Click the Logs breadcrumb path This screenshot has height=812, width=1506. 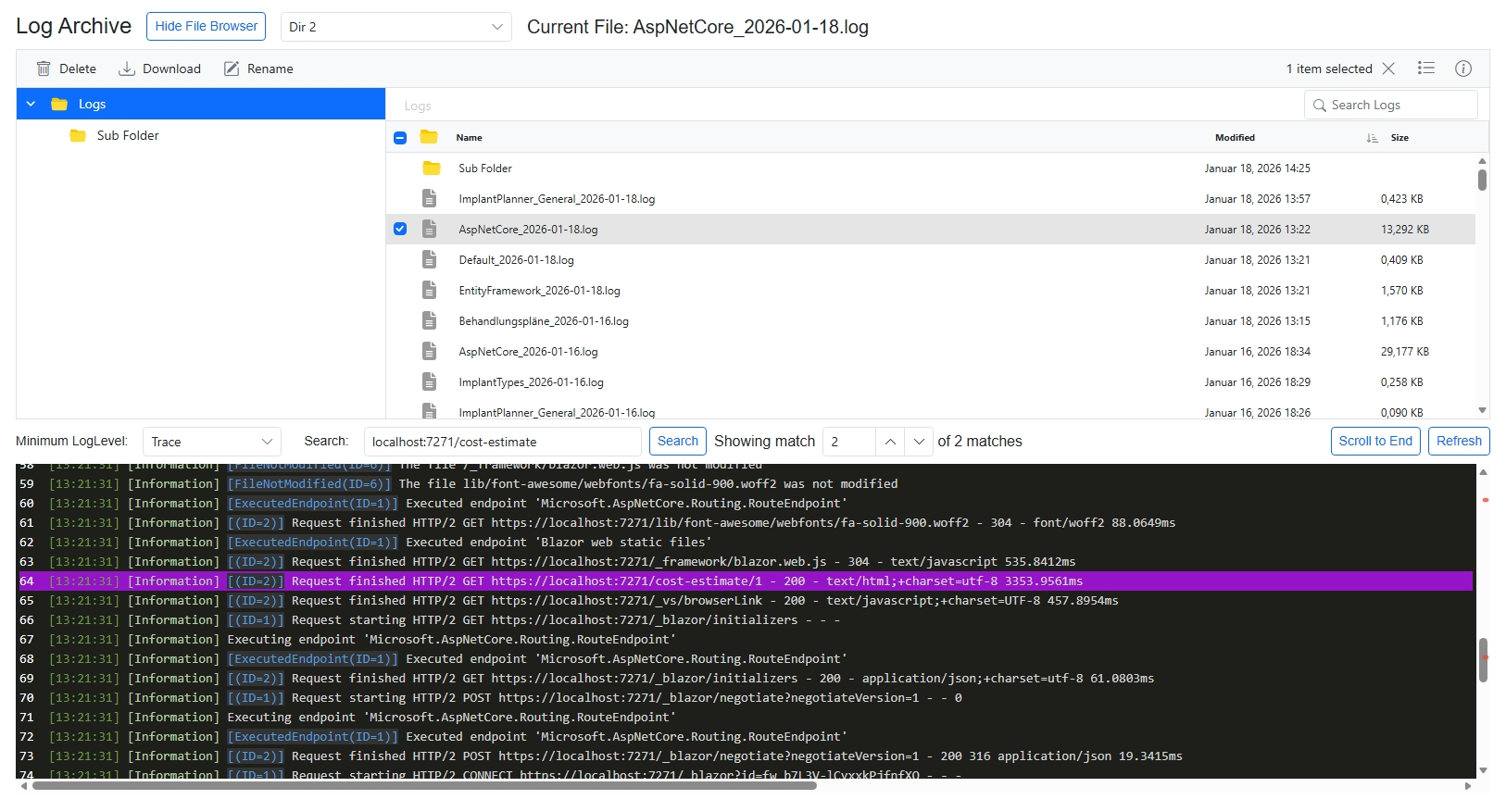(x=418, y=106)
